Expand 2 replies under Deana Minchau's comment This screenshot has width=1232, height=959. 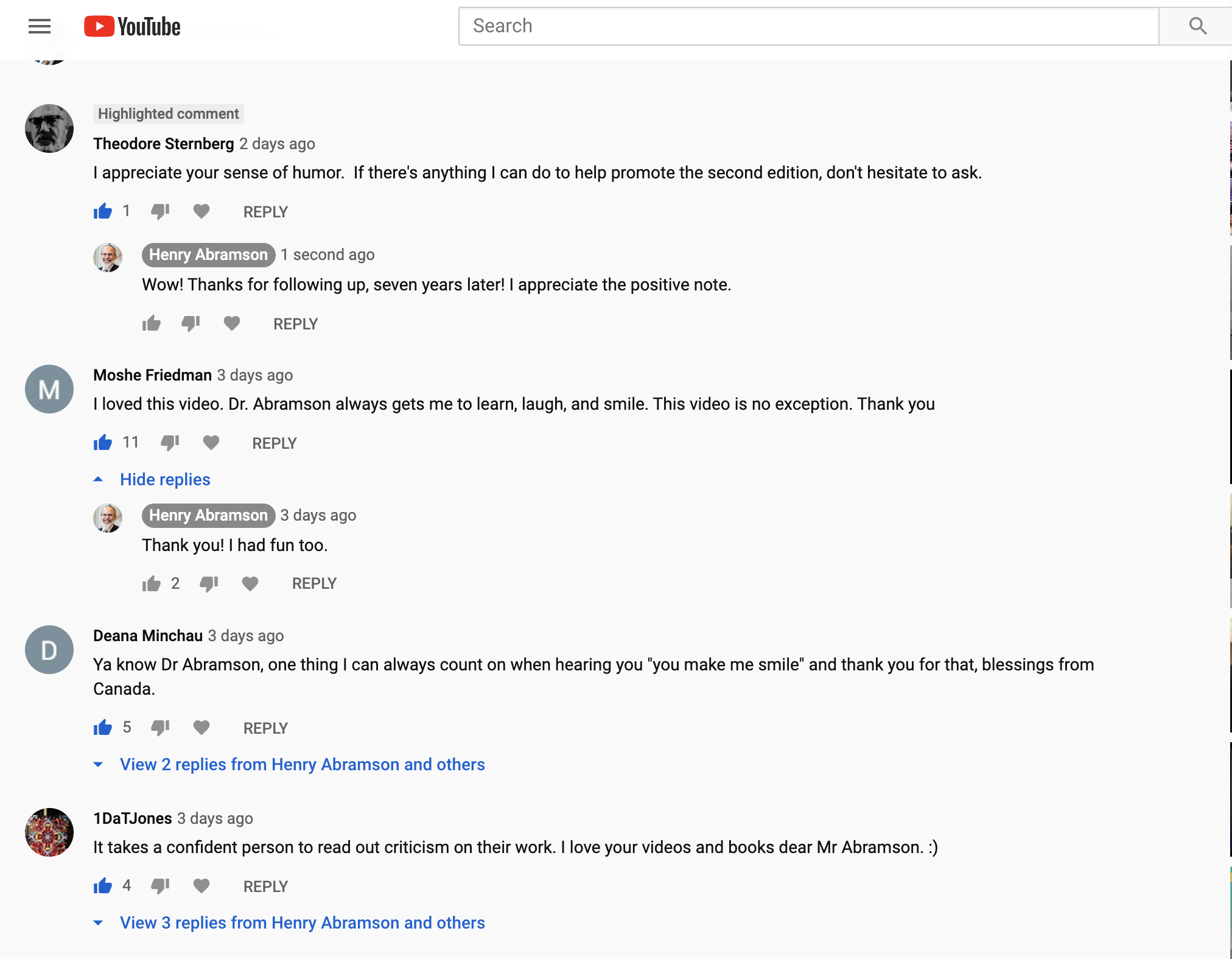pos(302,765)
